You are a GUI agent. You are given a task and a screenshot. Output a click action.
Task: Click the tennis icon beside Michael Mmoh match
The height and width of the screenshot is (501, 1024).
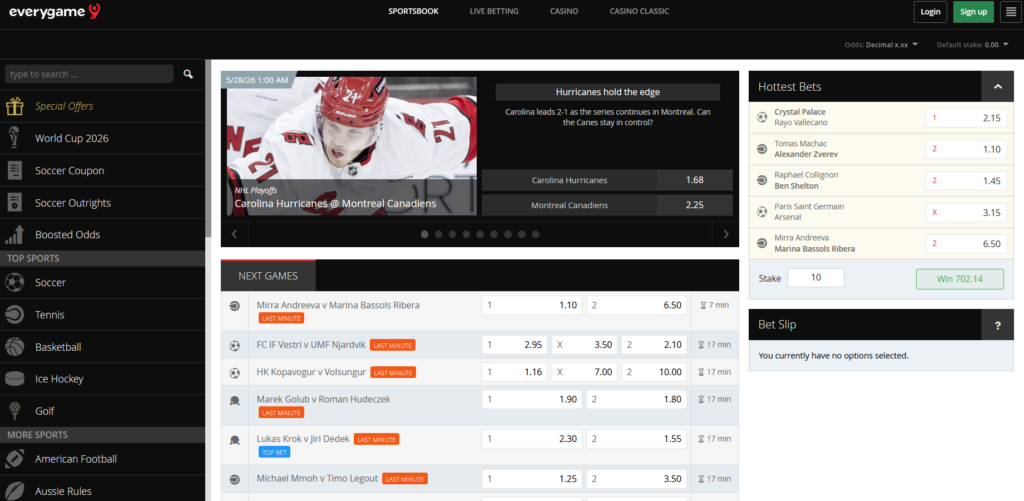(x=235, y=479)
